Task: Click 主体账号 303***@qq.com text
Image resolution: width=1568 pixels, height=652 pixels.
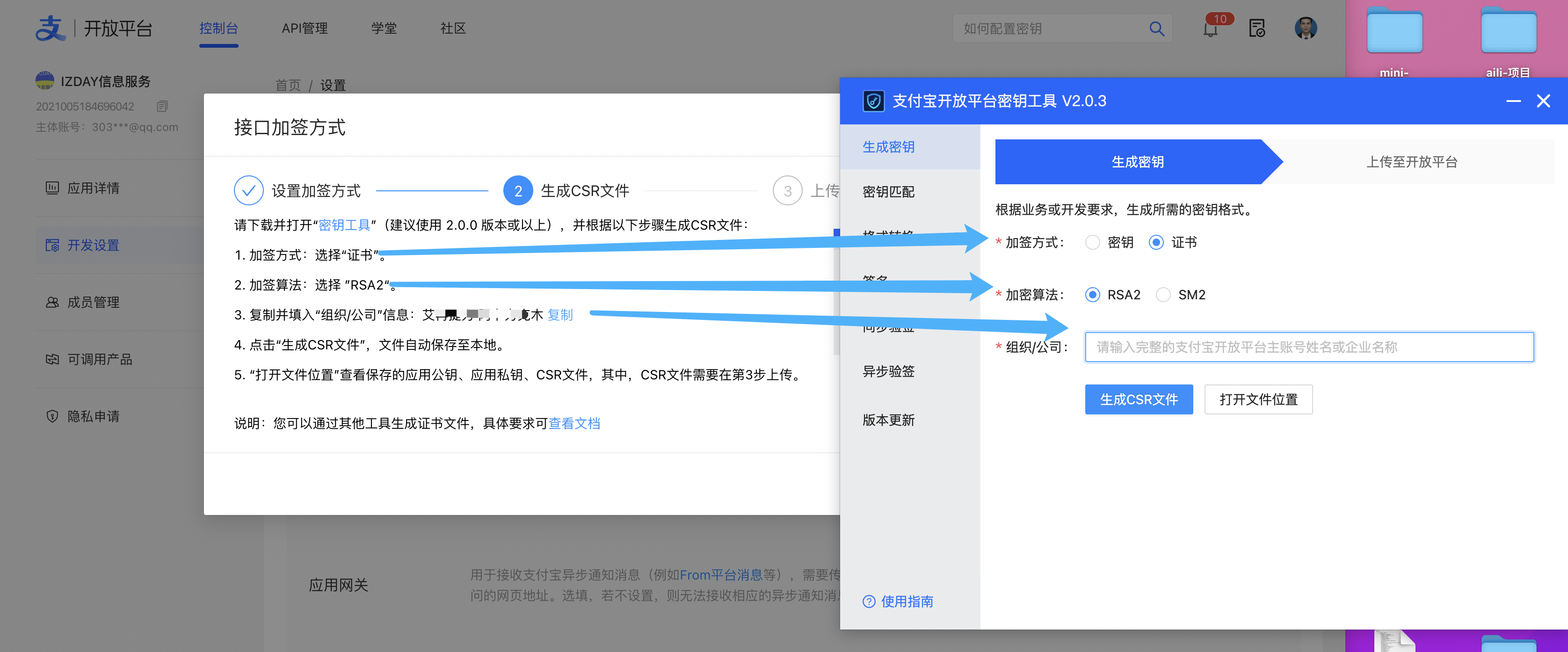Action: click(107, 127)
